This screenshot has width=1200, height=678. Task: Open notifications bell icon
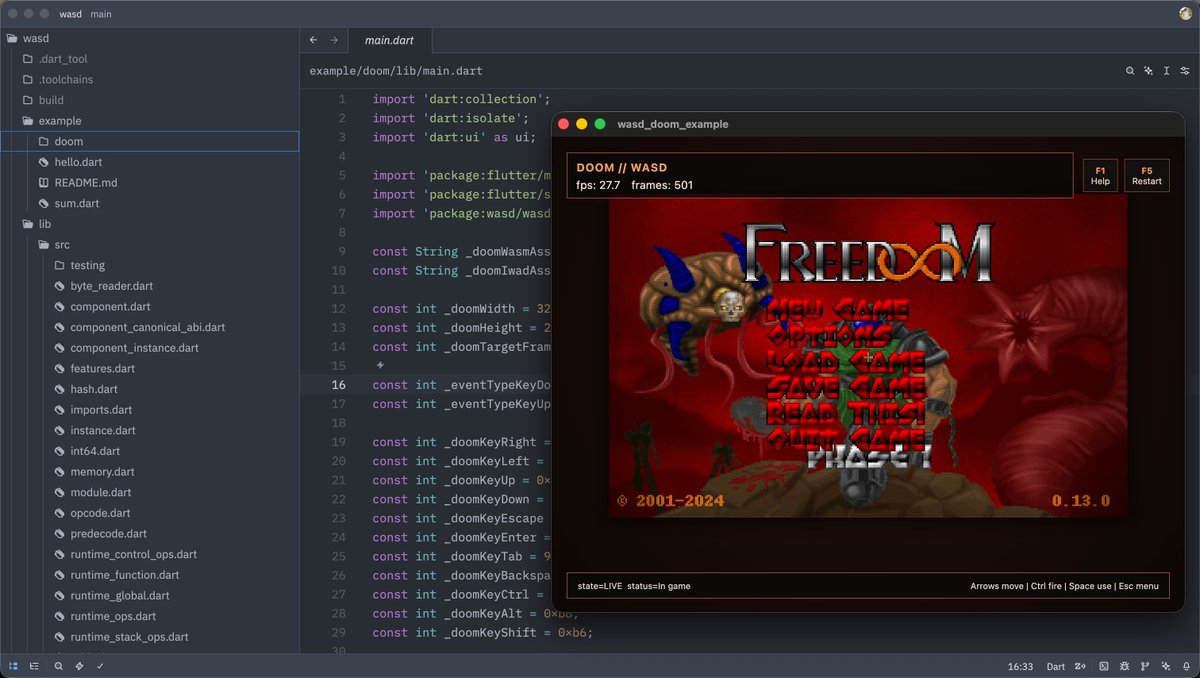(1187, 666)
